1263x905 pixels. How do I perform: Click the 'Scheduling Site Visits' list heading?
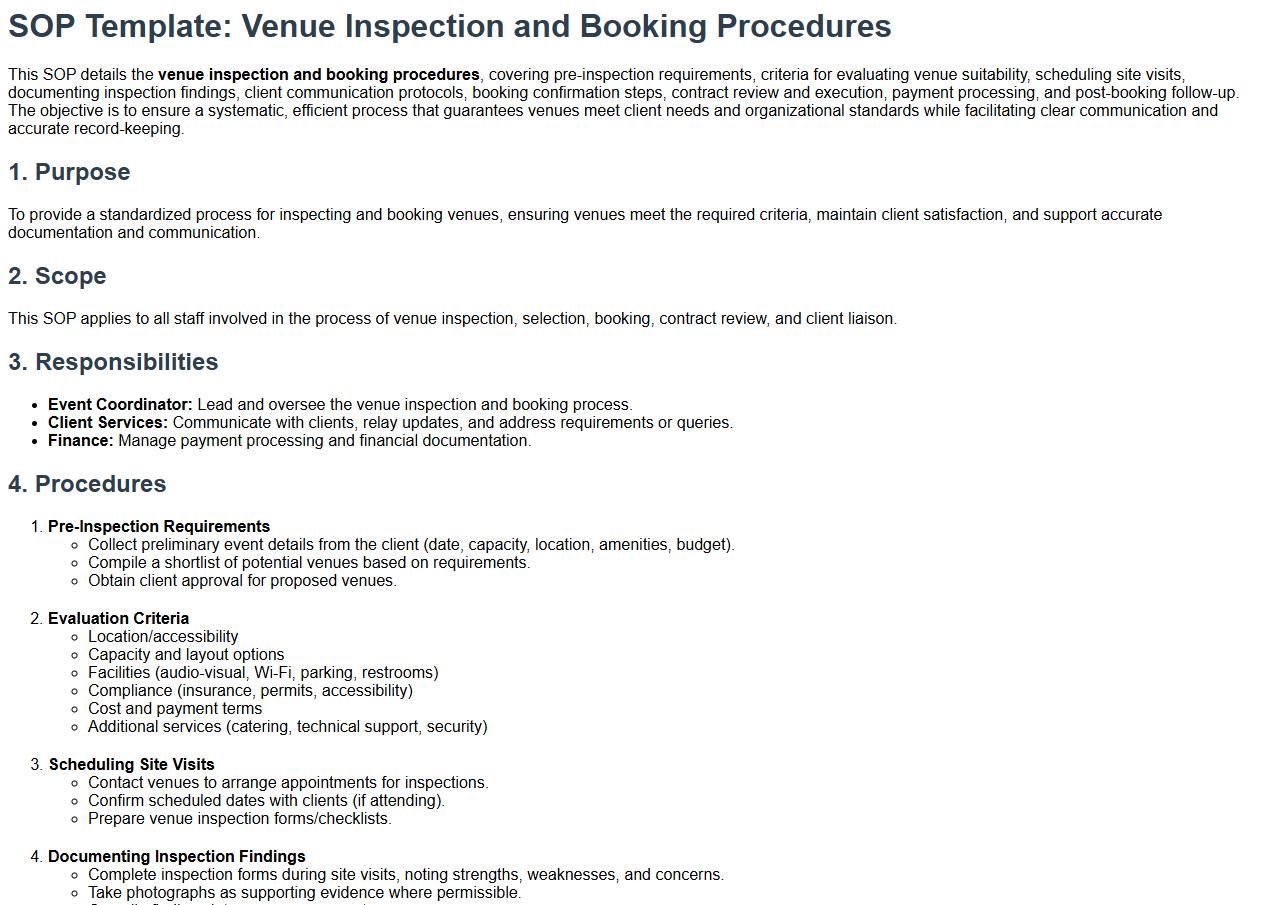132,765
